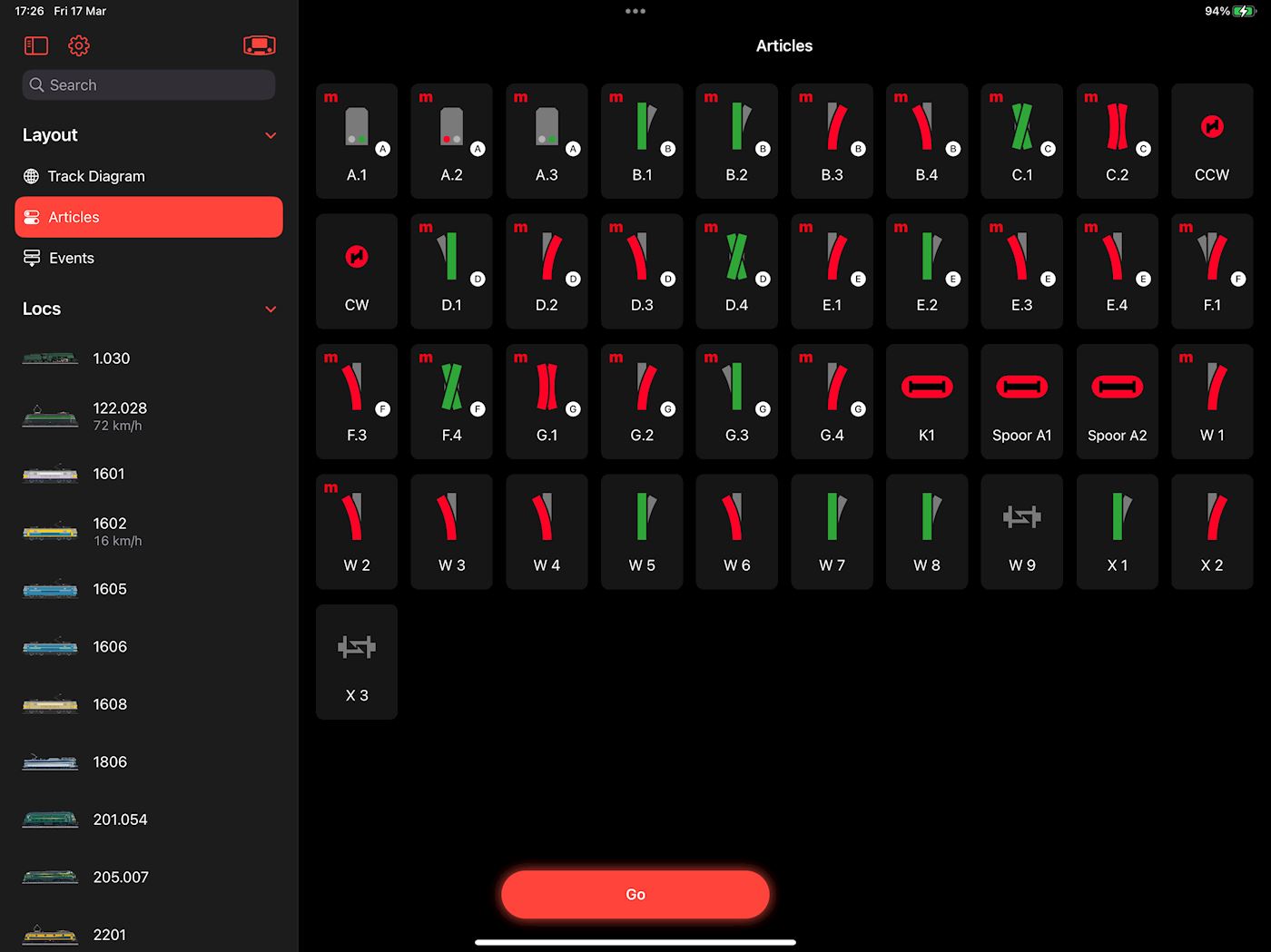The height and width of the screenshot is (952, 1271).
Task: Tap crossing G.1 tile
Action: pos(547,401)
